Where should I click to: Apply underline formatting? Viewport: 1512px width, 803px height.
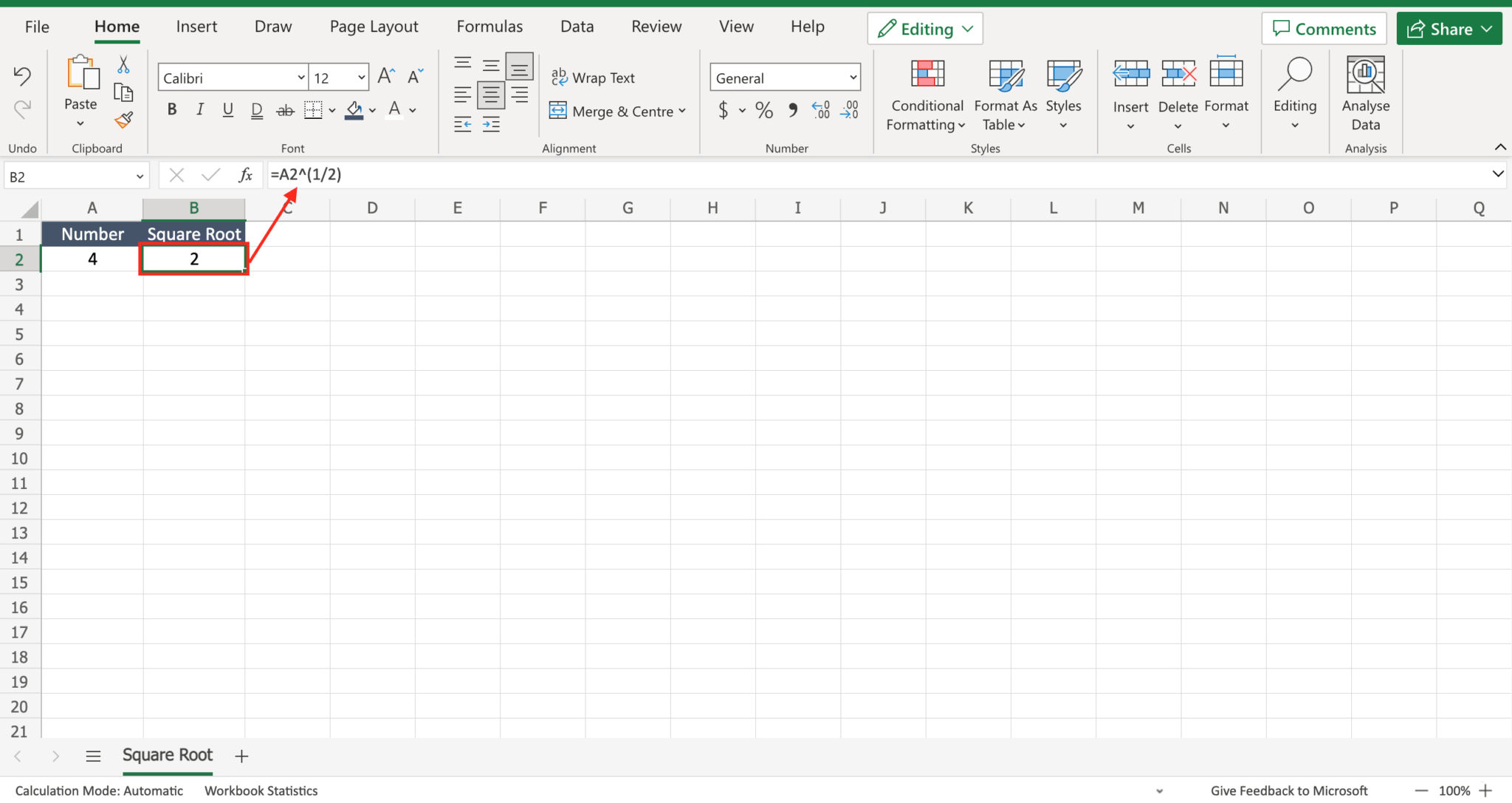[227, 109]
